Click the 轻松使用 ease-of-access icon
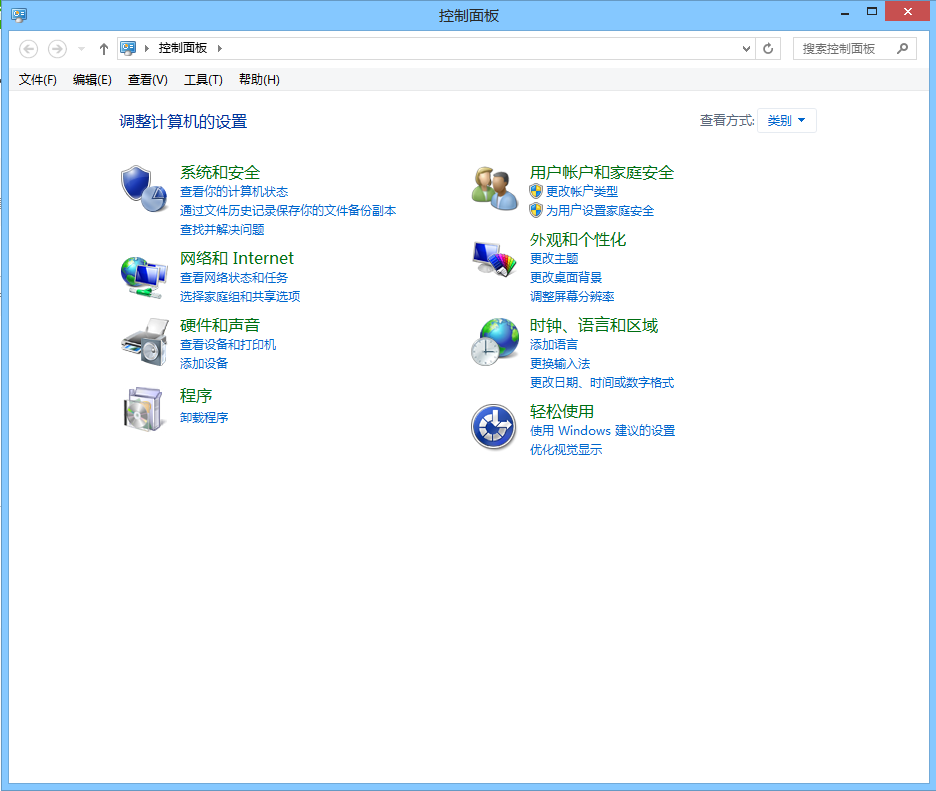Viewport: 936px width, 791px height. coord(493,426)
